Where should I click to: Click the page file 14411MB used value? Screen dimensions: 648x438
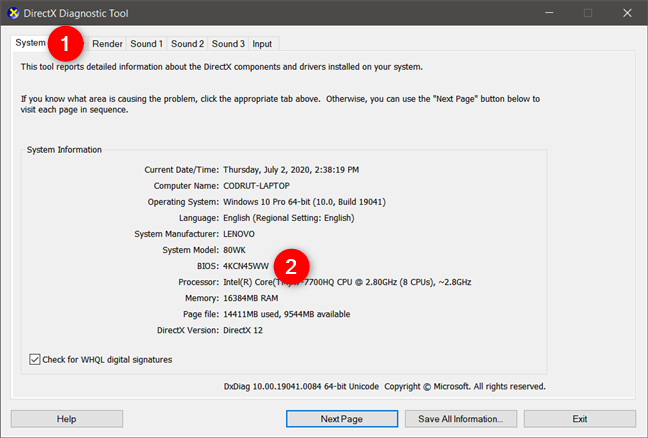tap(286, 314)
